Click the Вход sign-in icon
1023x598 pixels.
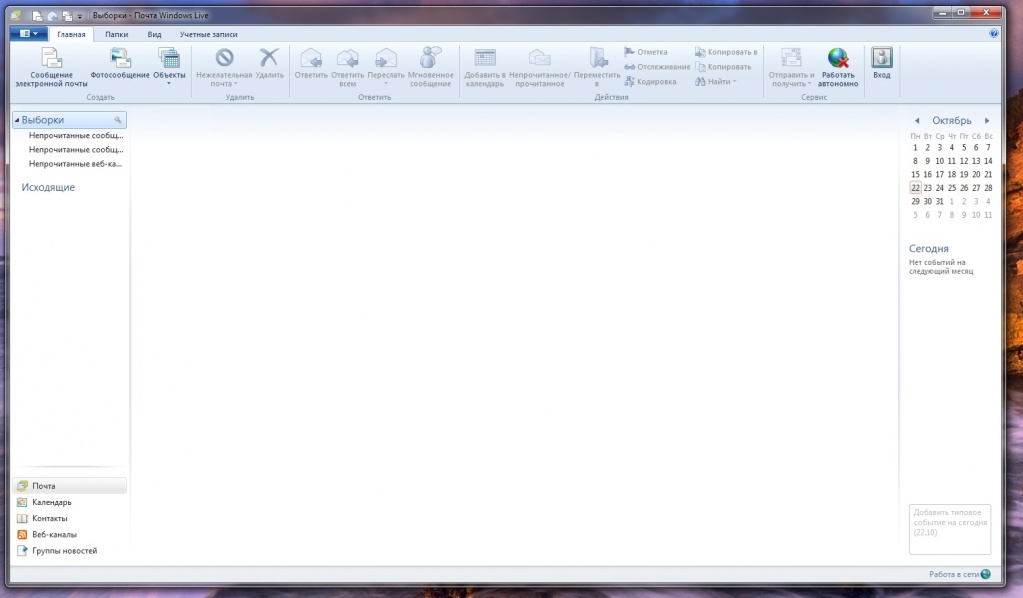pos(881,60)
